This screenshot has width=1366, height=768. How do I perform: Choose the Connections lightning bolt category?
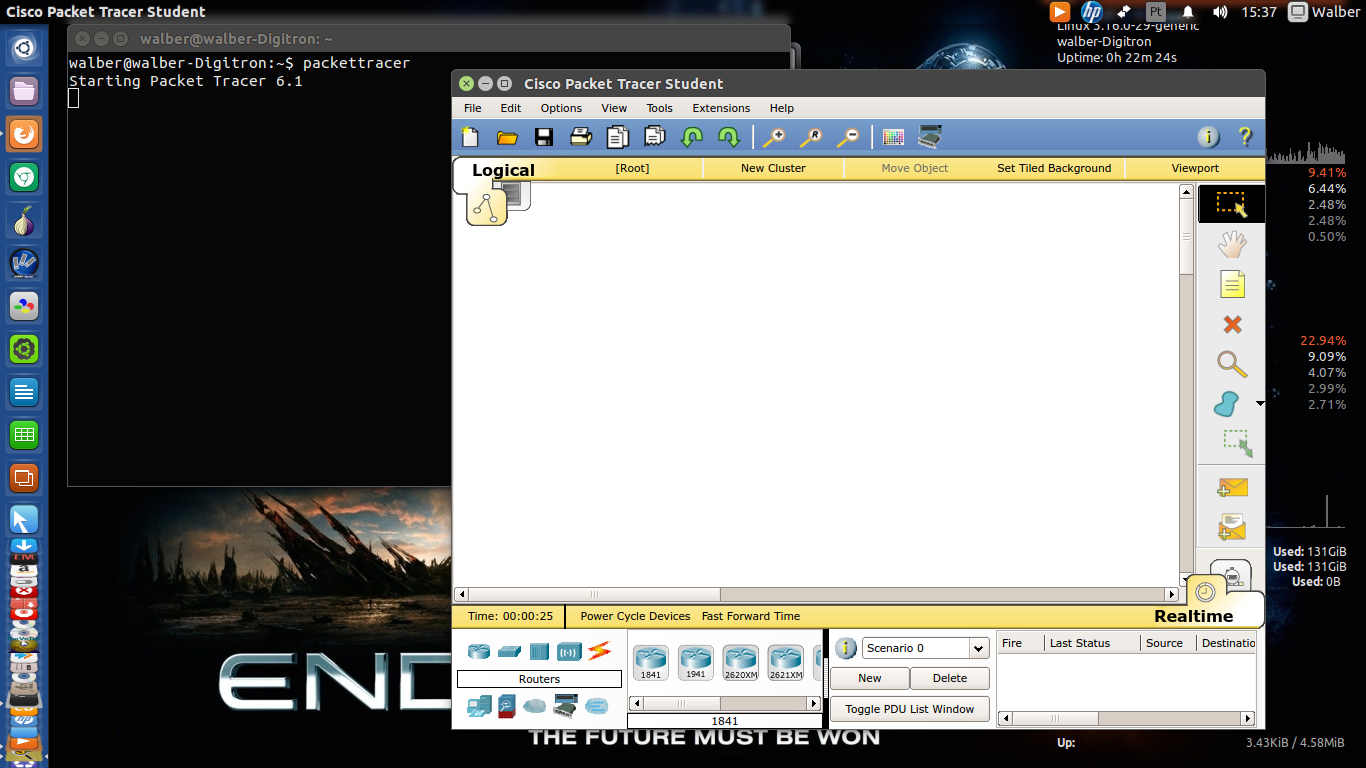[x=599, y=651]
